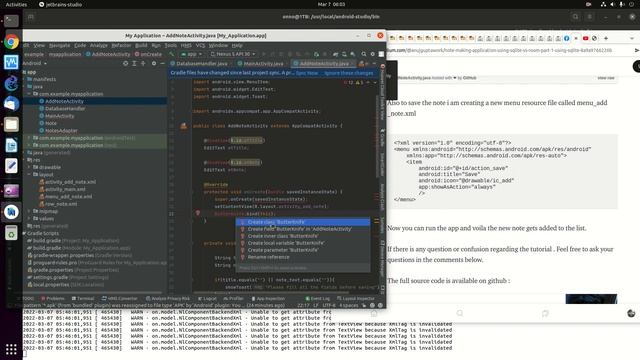This screenshot has width=640, height=360.
Task: Expand the mipmap folder
Action: click(x=29, y=211)
